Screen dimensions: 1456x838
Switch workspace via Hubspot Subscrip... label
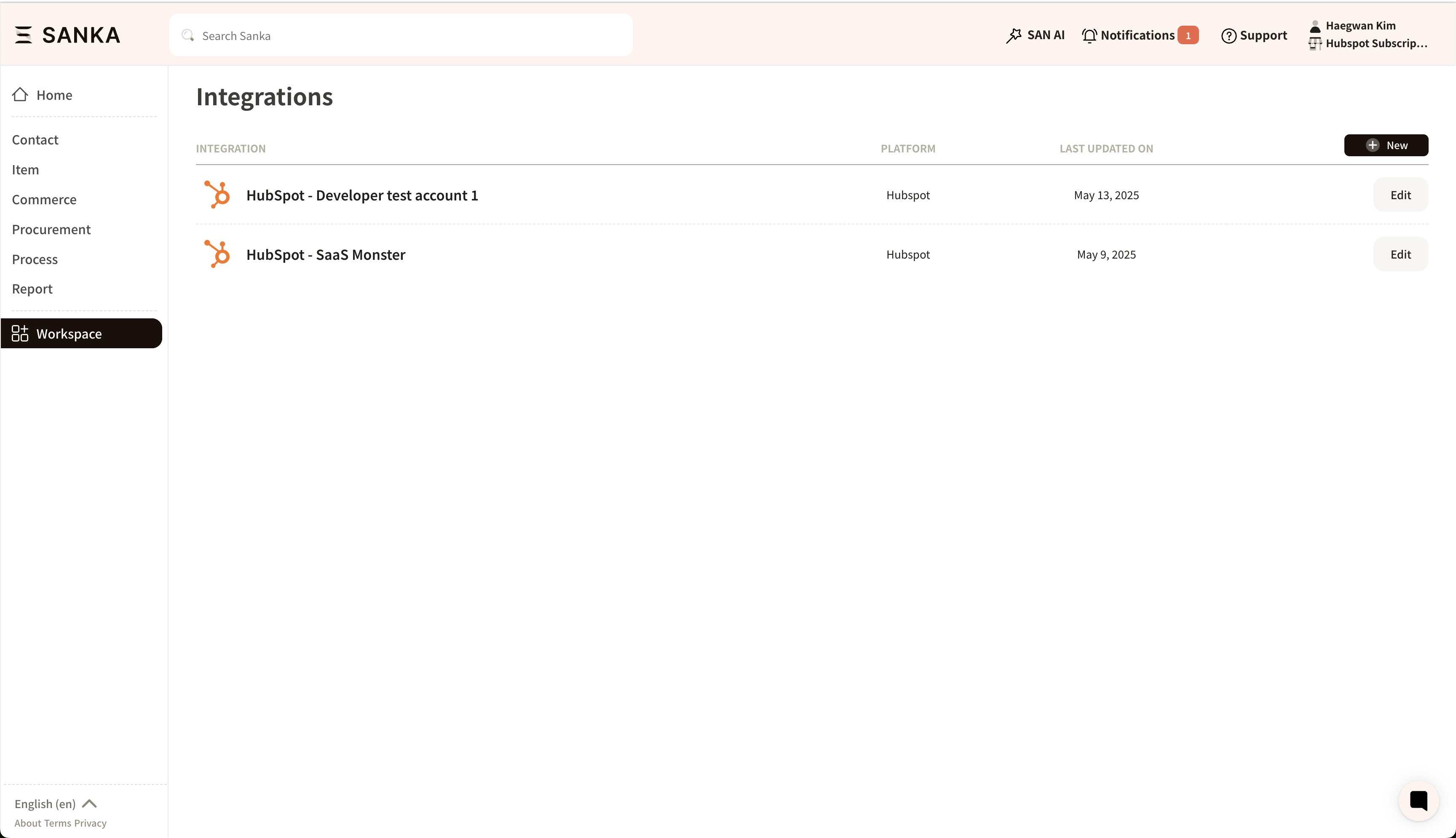click(x=1376, y=43)
